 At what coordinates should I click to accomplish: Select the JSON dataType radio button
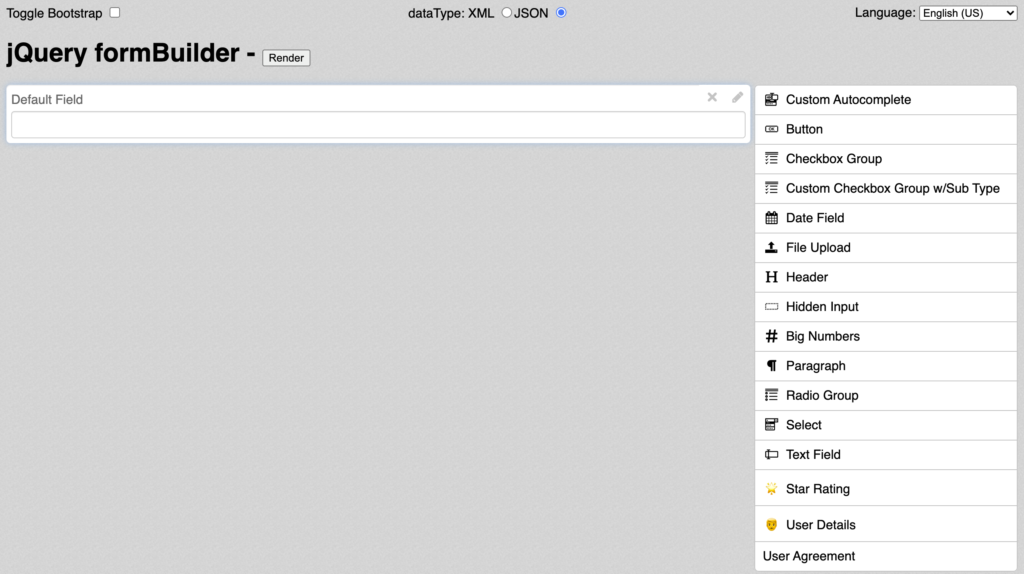point(561,12)
